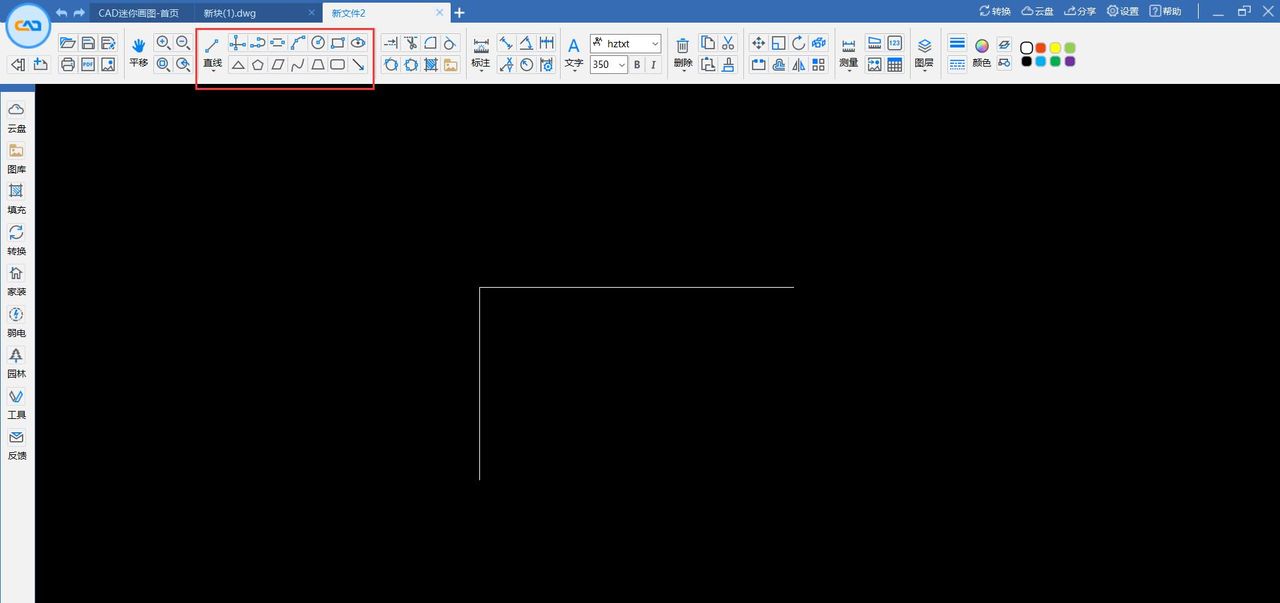Select the arrow line tool
Viewport: 1280px width, 603px height.
pos(358,65)
